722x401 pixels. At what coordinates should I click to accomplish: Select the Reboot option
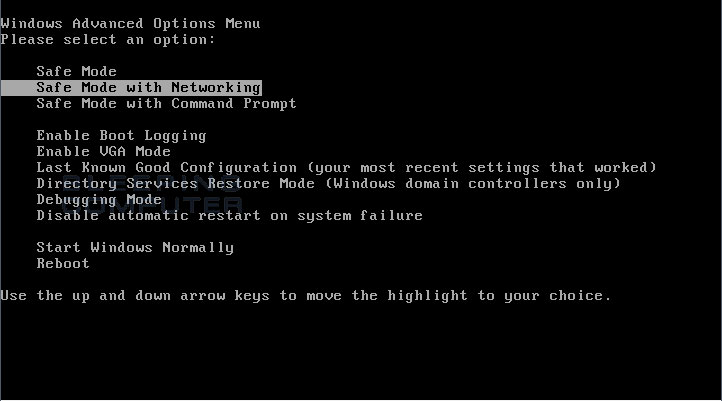coord(63,264)
